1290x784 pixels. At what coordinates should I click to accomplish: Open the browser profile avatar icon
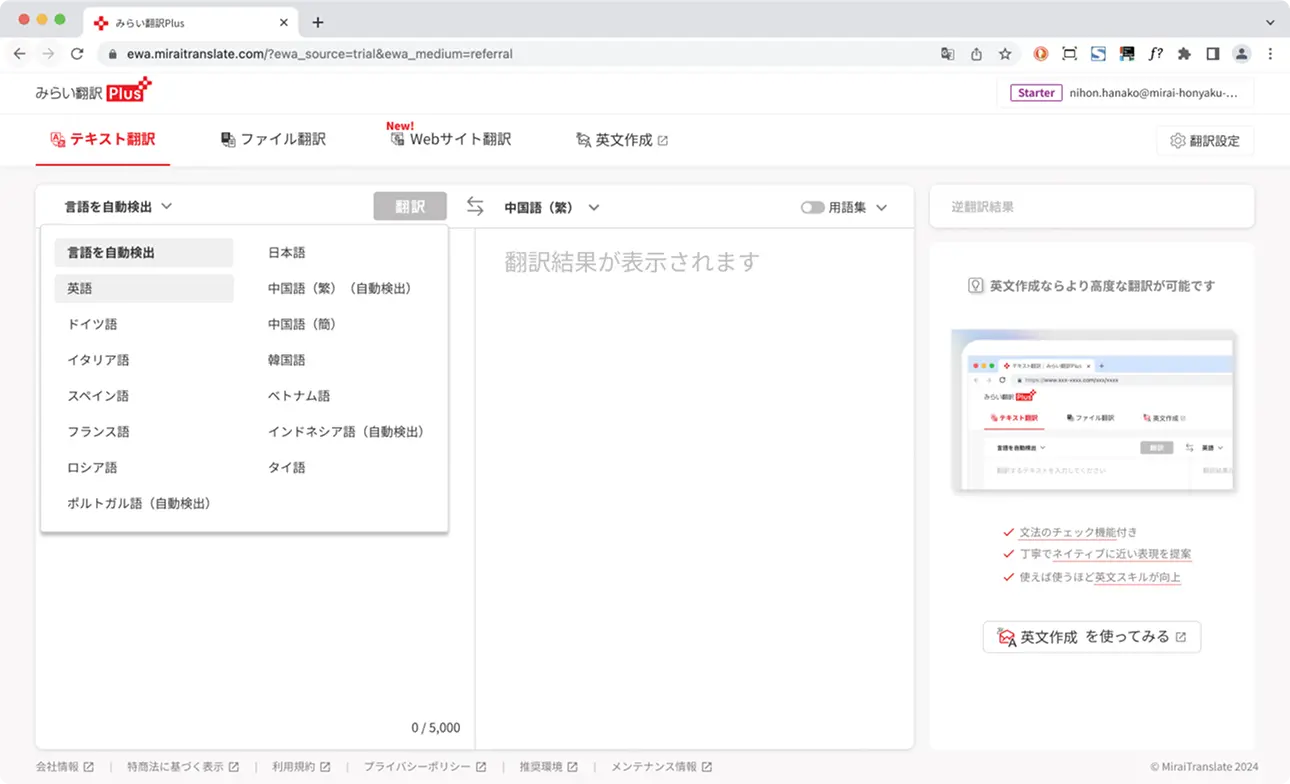[1241, 54]
